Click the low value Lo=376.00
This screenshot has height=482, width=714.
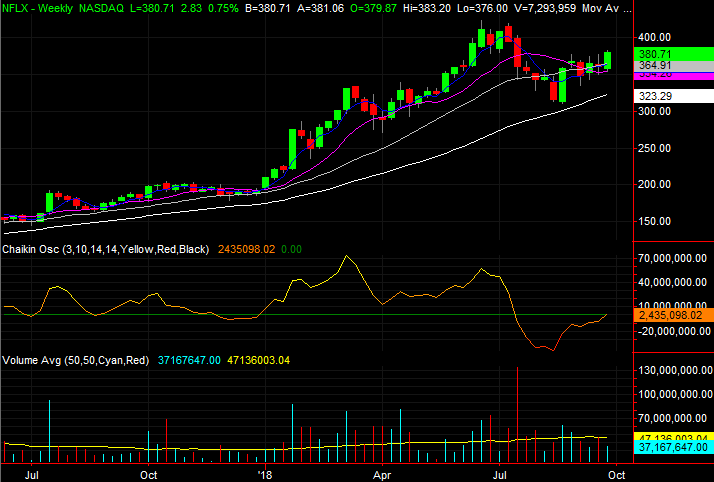[482, 8]
